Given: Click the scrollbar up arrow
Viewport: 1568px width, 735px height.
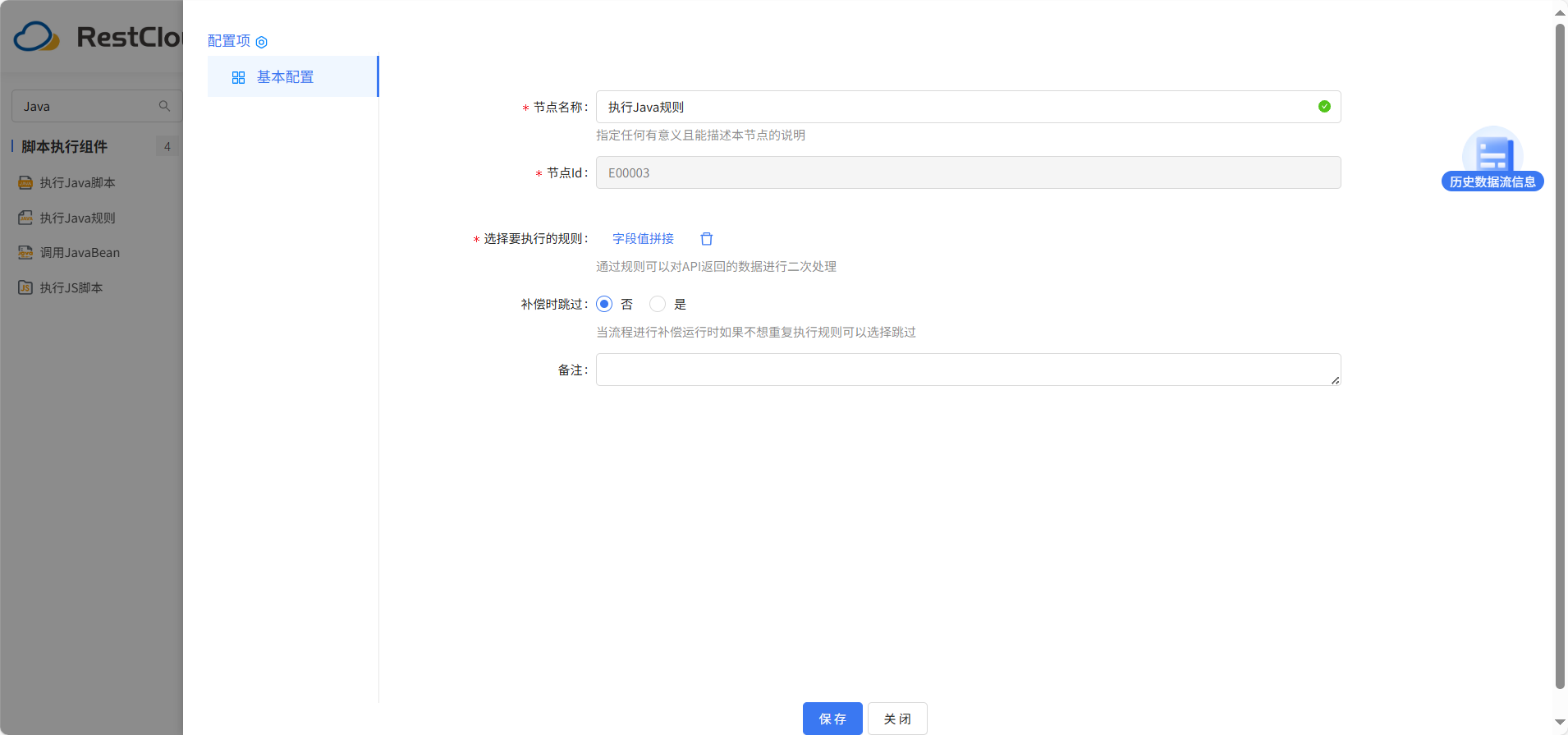Looking at the screenshot, I should tap(1560, 12).
